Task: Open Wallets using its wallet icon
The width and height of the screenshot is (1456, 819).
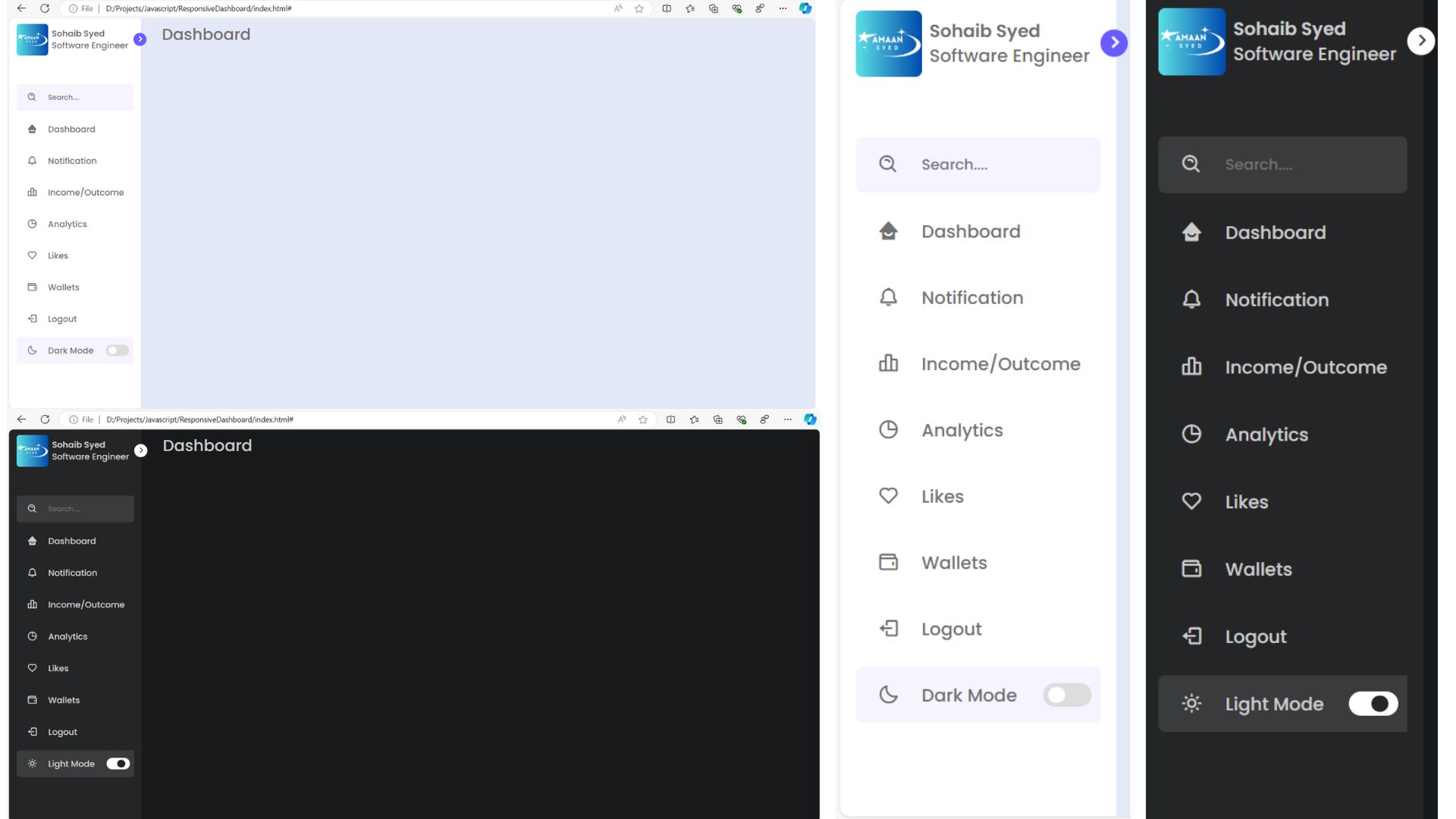Action: click(x=887, y=562)
